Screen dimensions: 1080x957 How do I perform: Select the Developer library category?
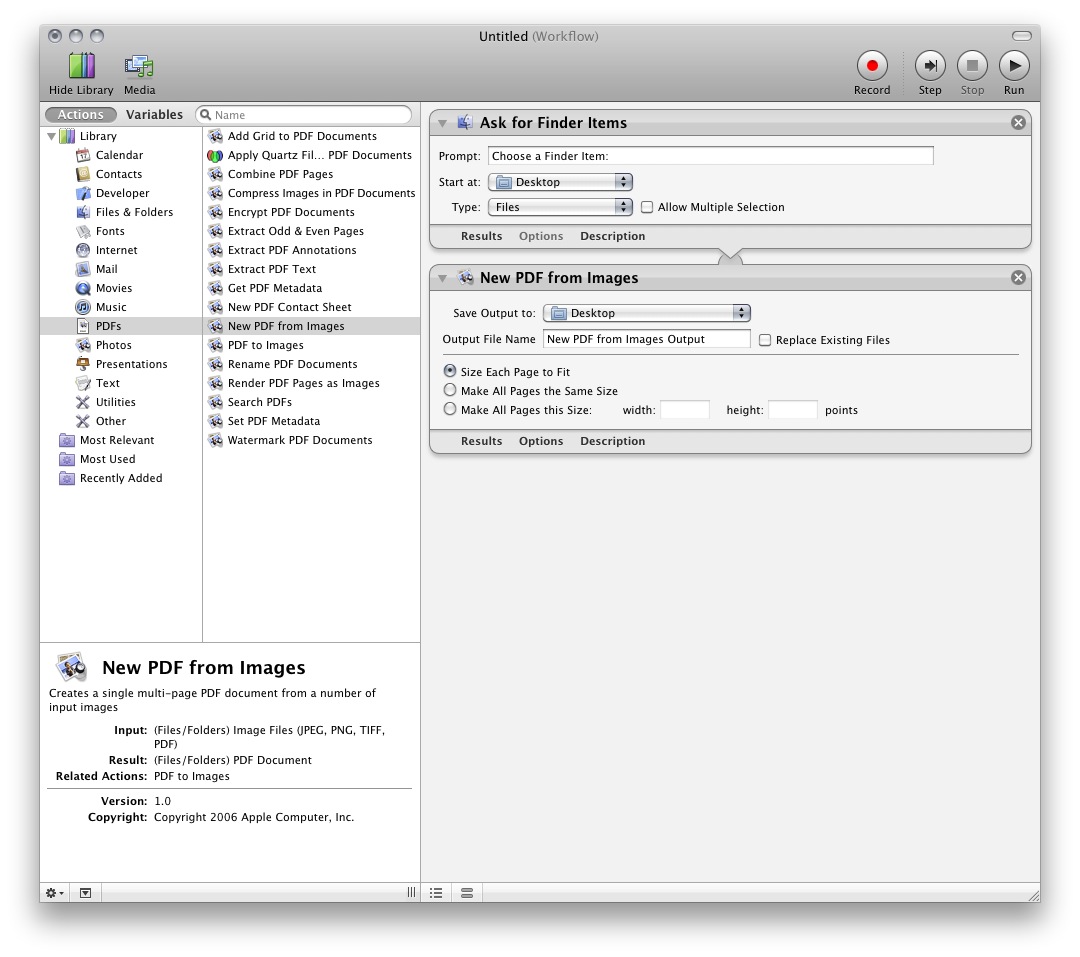pyautogui.click(x=120, y=193)
